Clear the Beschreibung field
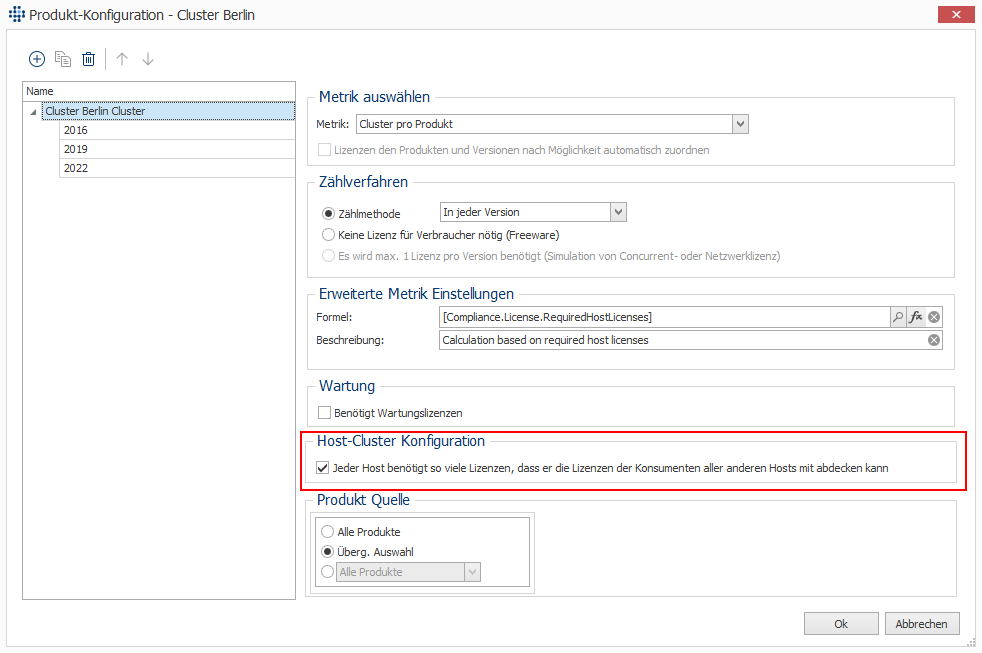The height and width of the screenshot is (653, 982). click(x=934, y=340)
